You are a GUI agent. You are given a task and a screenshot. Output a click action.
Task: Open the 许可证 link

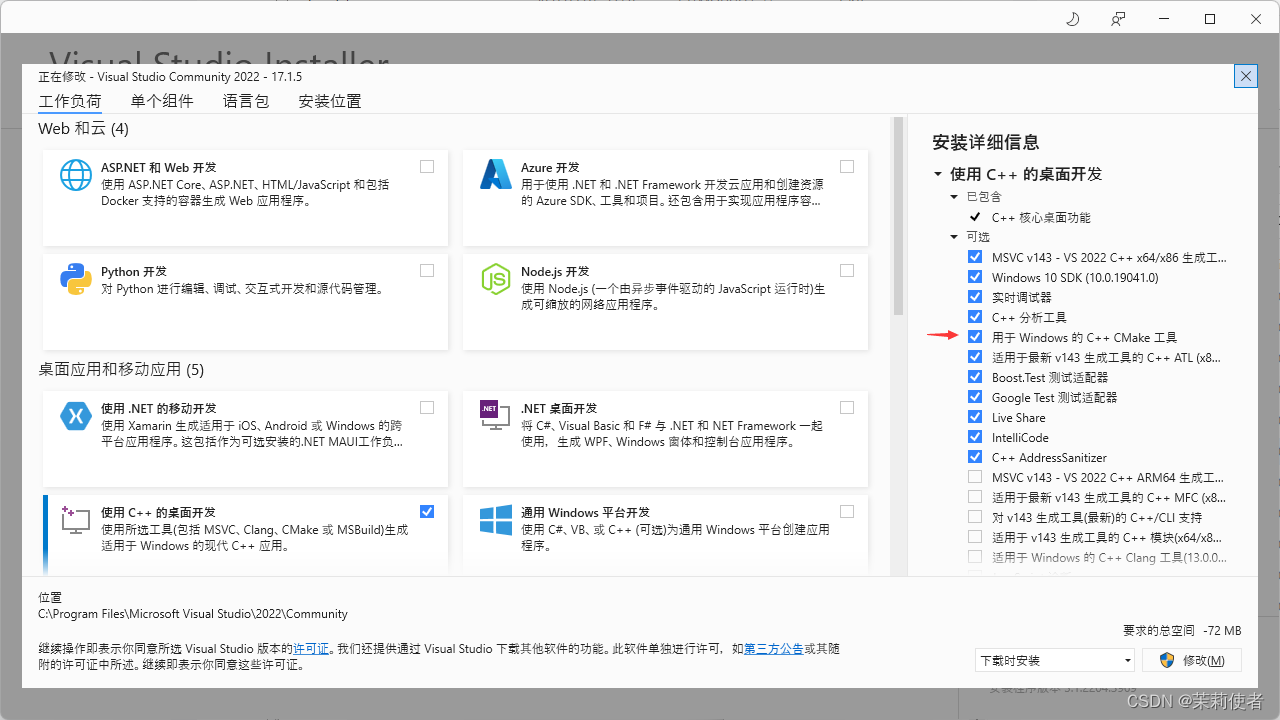point(310,649)
